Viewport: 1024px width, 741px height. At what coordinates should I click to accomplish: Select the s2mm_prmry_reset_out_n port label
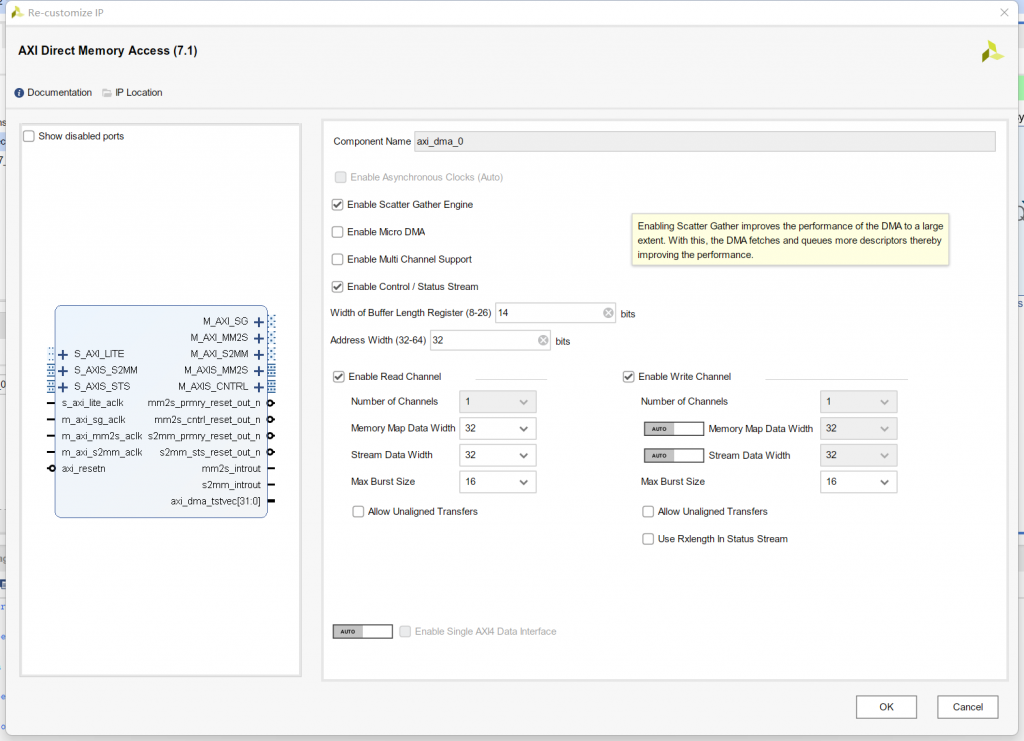[x=204, y=436]
